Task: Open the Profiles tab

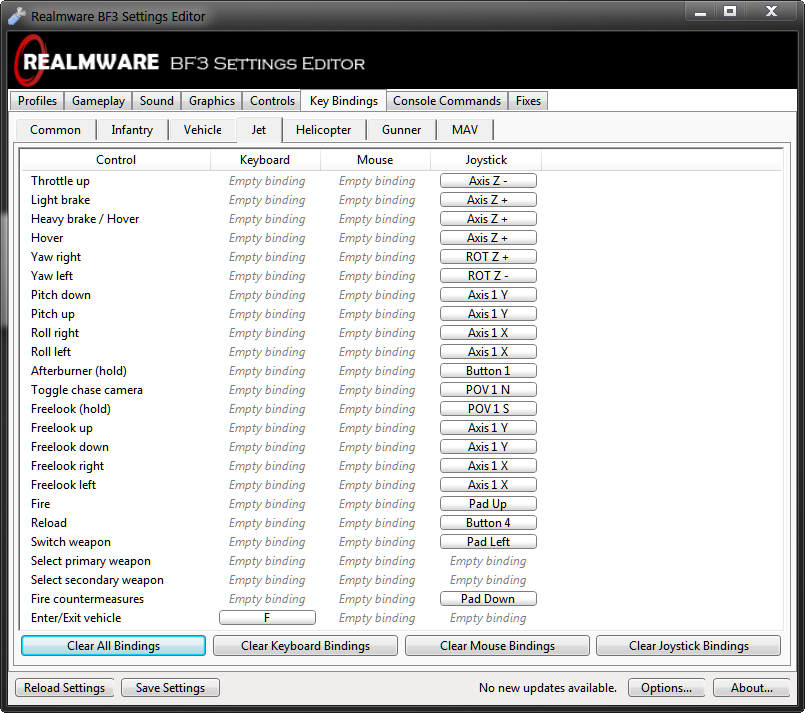Action: (37, 101)
